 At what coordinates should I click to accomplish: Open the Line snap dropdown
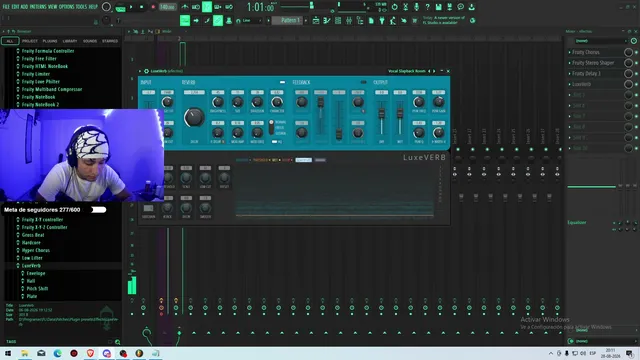tap(249, 20)
